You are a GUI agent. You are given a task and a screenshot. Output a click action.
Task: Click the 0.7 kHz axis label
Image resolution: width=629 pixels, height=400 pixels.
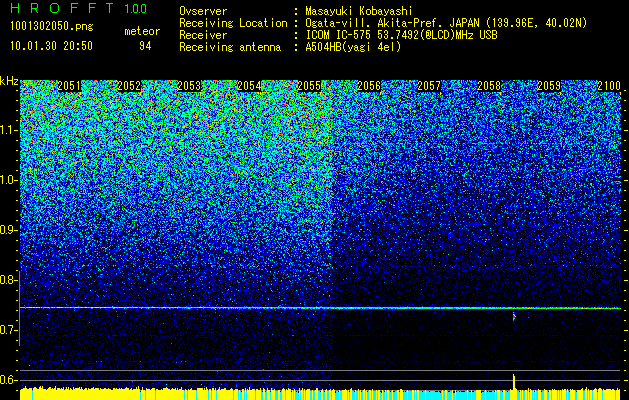point(8,330)
